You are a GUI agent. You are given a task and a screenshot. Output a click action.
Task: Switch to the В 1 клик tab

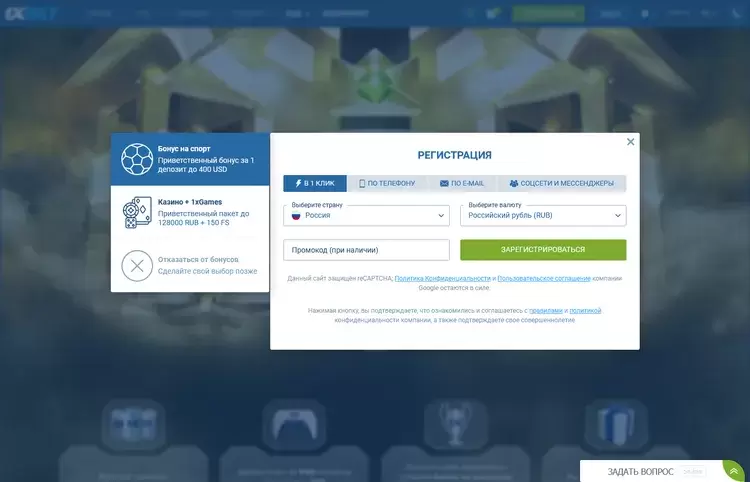tap(315, 184)
